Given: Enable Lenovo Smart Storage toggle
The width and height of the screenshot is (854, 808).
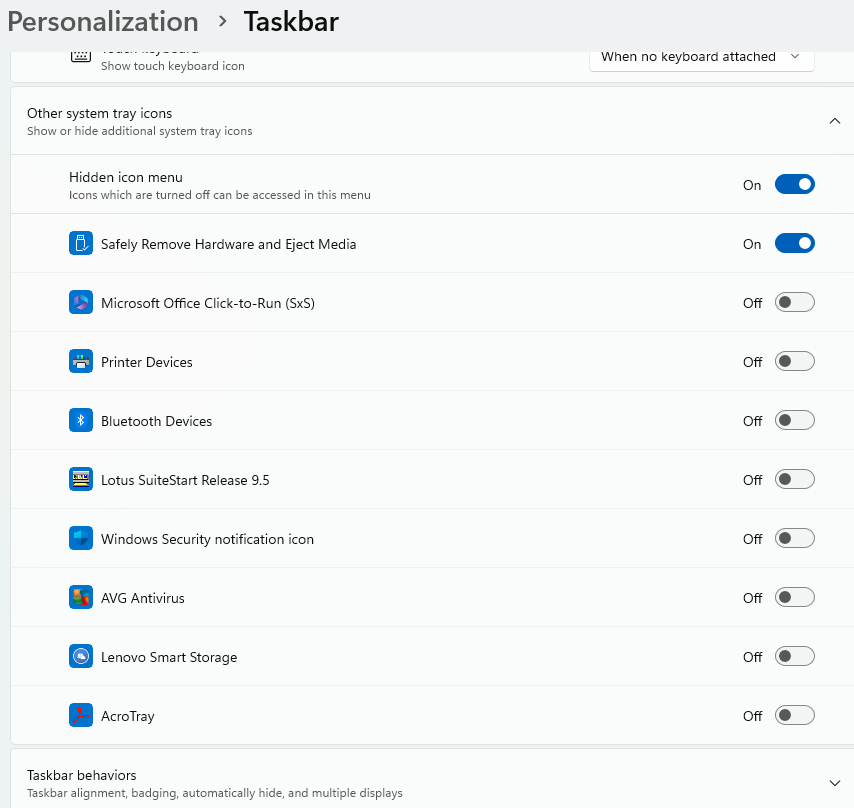Looking at the screenshot, I should (x=795, y=656).
